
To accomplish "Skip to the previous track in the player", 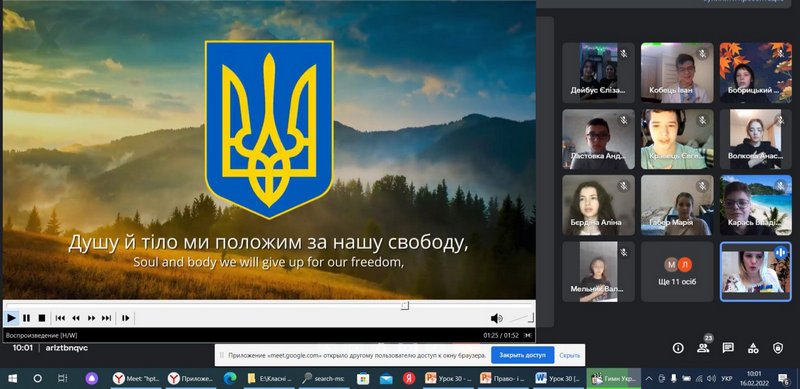I will (x=60, y=318).
